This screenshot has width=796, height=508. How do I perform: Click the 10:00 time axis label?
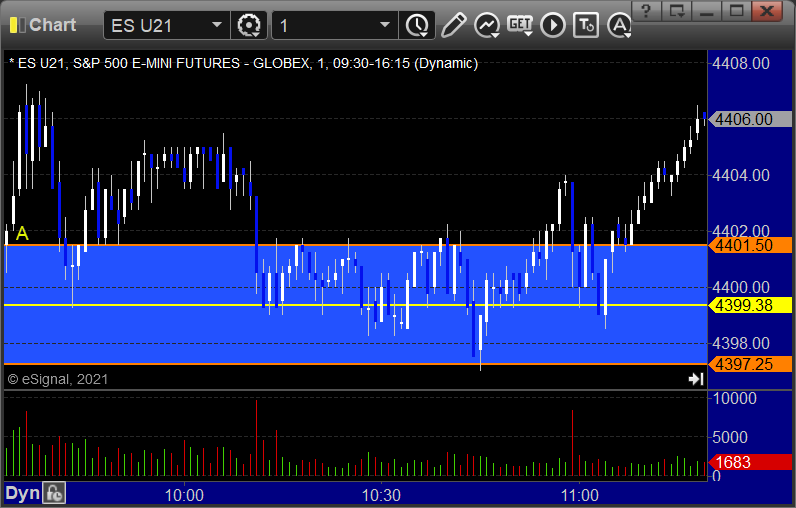coord(184,495)
